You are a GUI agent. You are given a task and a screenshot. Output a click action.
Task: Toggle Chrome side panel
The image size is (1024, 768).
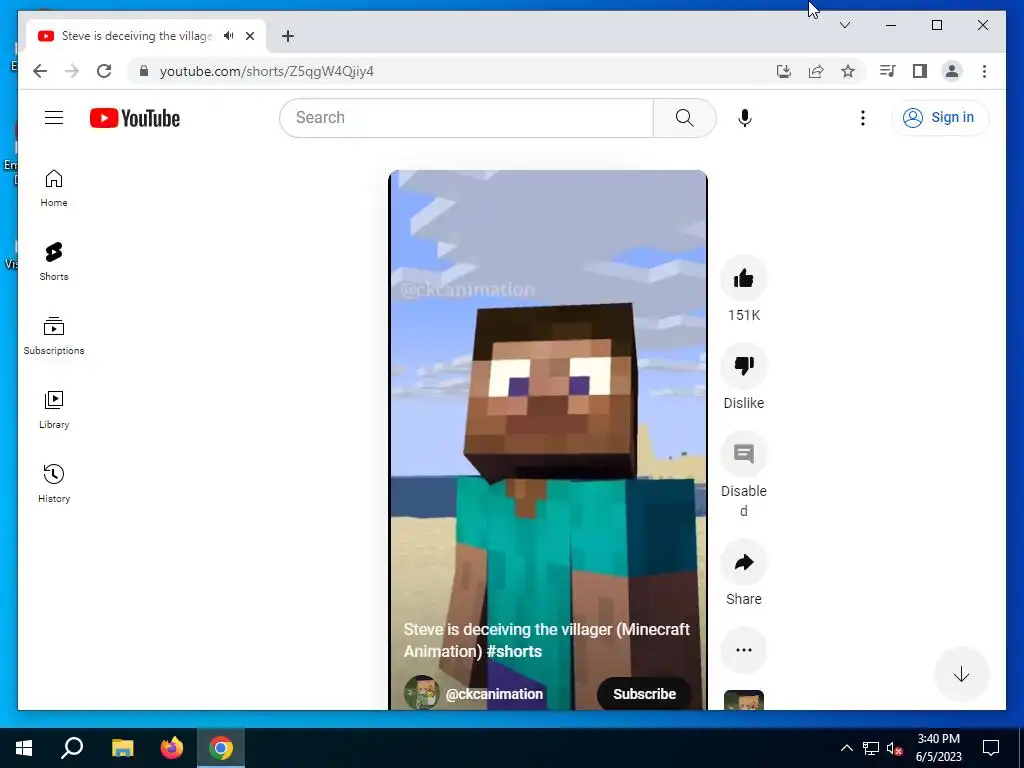[x=920, y=71]
